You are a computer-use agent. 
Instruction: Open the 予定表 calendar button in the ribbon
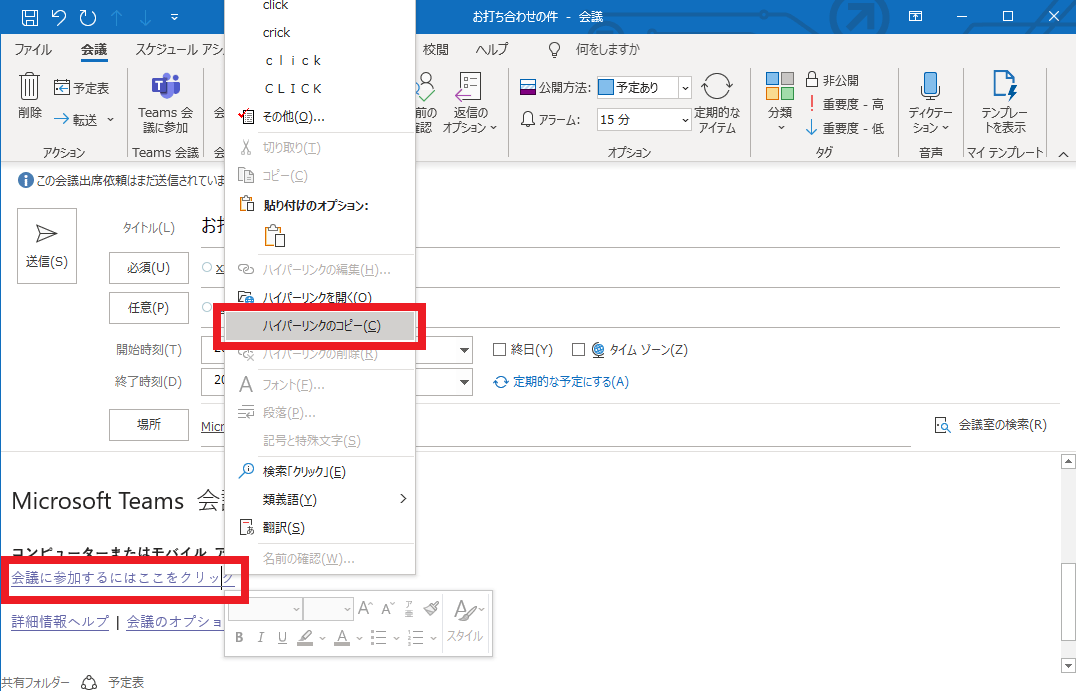tap(82, 88)
